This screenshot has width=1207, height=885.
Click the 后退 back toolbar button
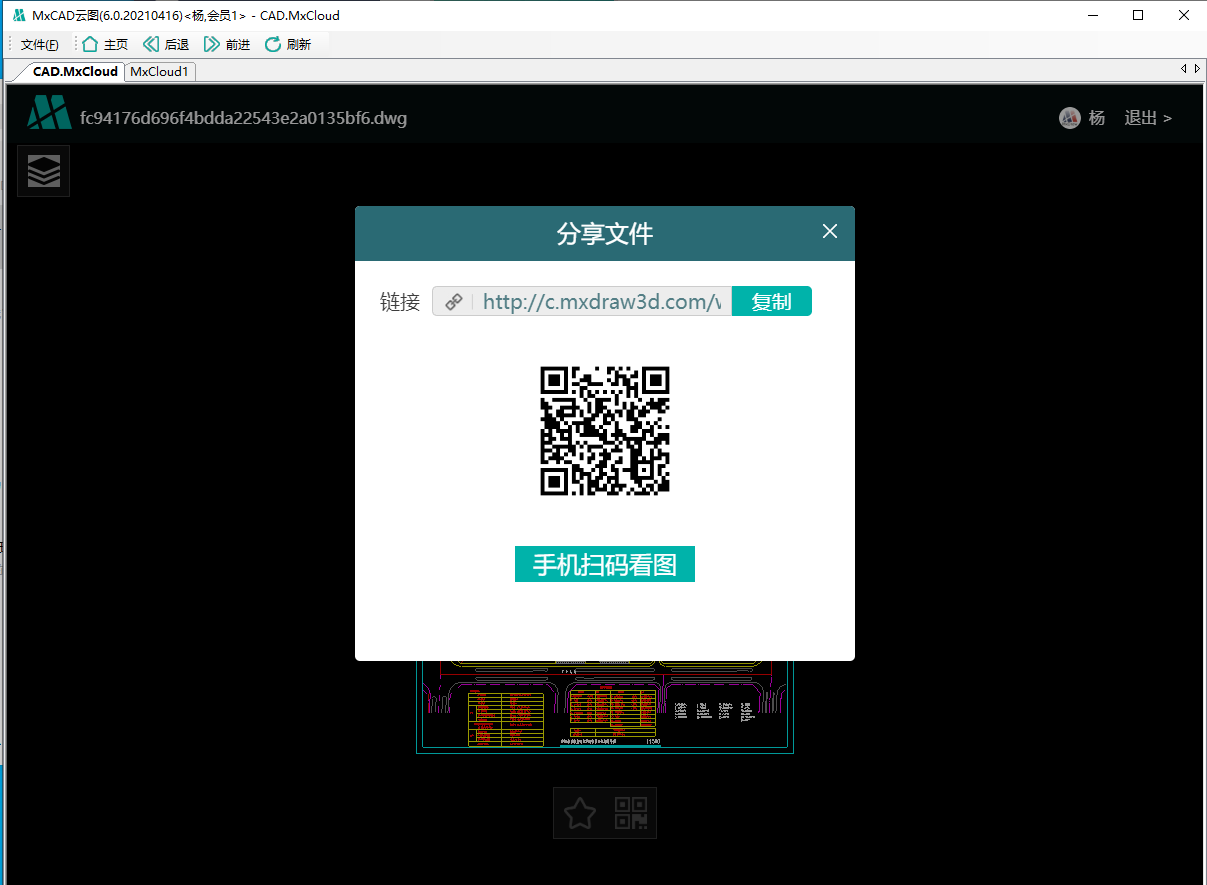[166, 44]
